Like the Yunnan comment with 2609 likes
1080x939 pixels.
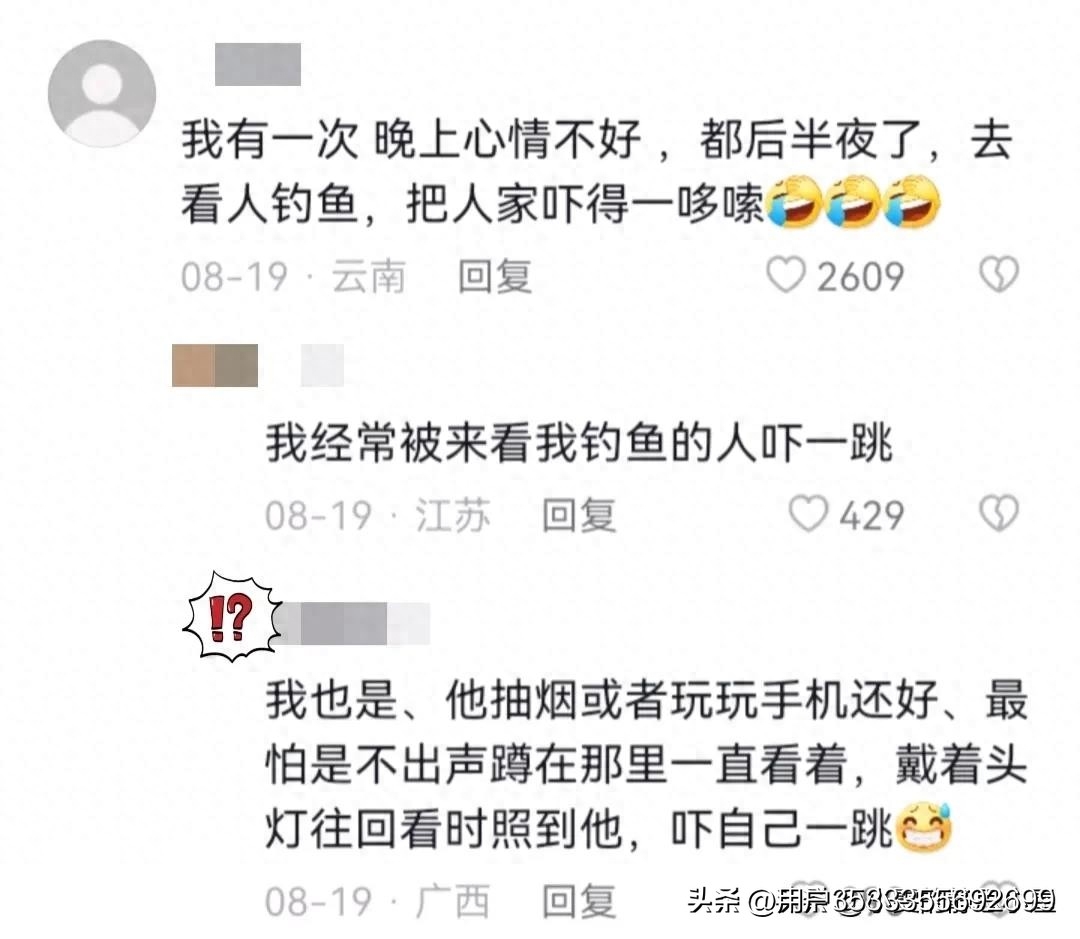coord(786,275)
